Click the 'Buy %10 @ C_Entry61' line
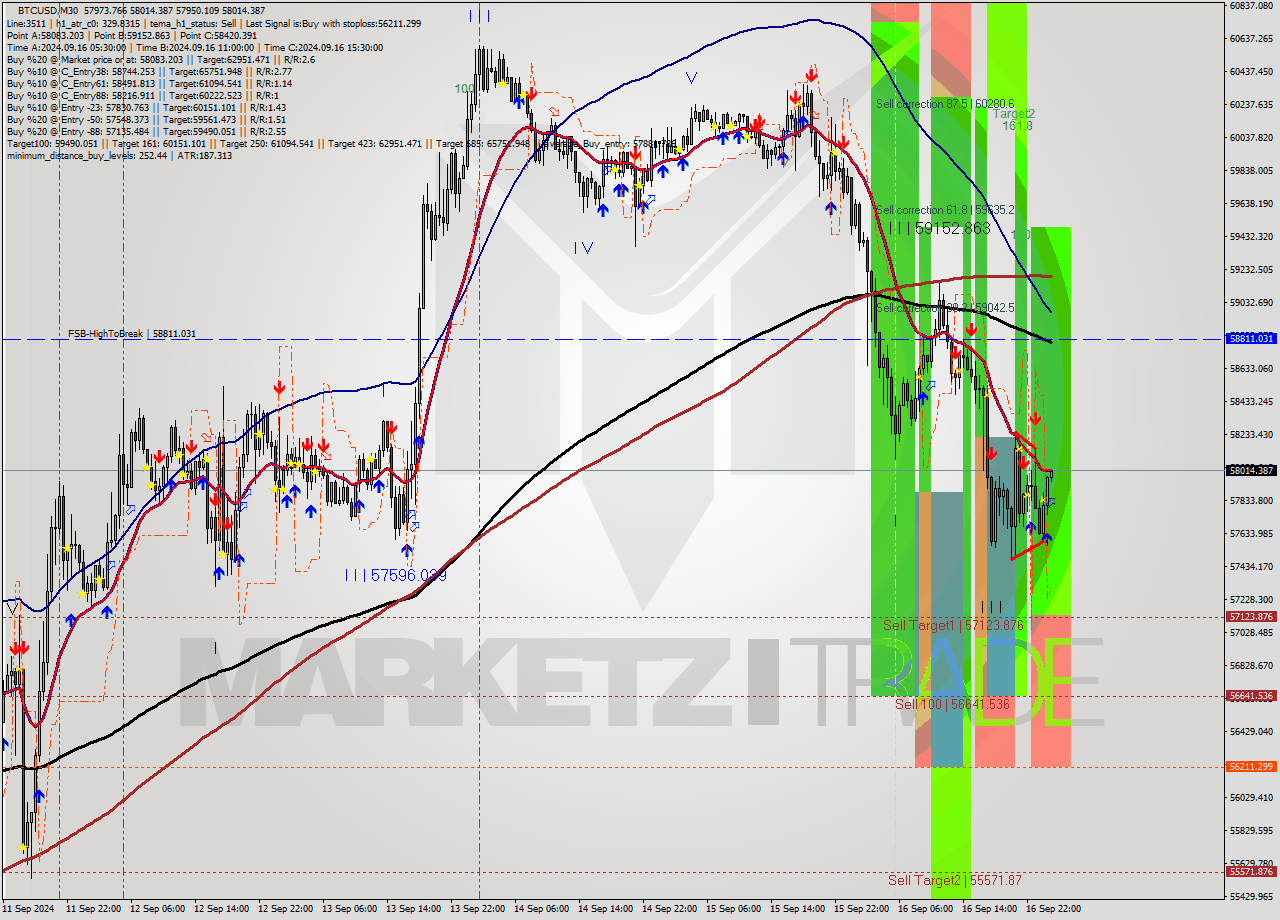The height and width of the screenshot is (920, 1280). pos(149,83)
